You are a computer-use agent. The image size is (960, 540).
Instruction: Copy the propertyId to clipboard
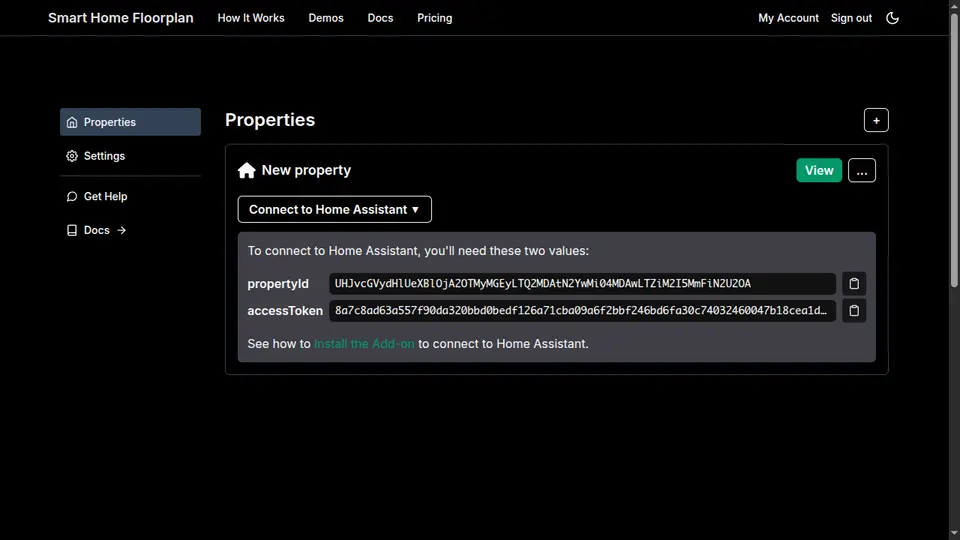853,283
